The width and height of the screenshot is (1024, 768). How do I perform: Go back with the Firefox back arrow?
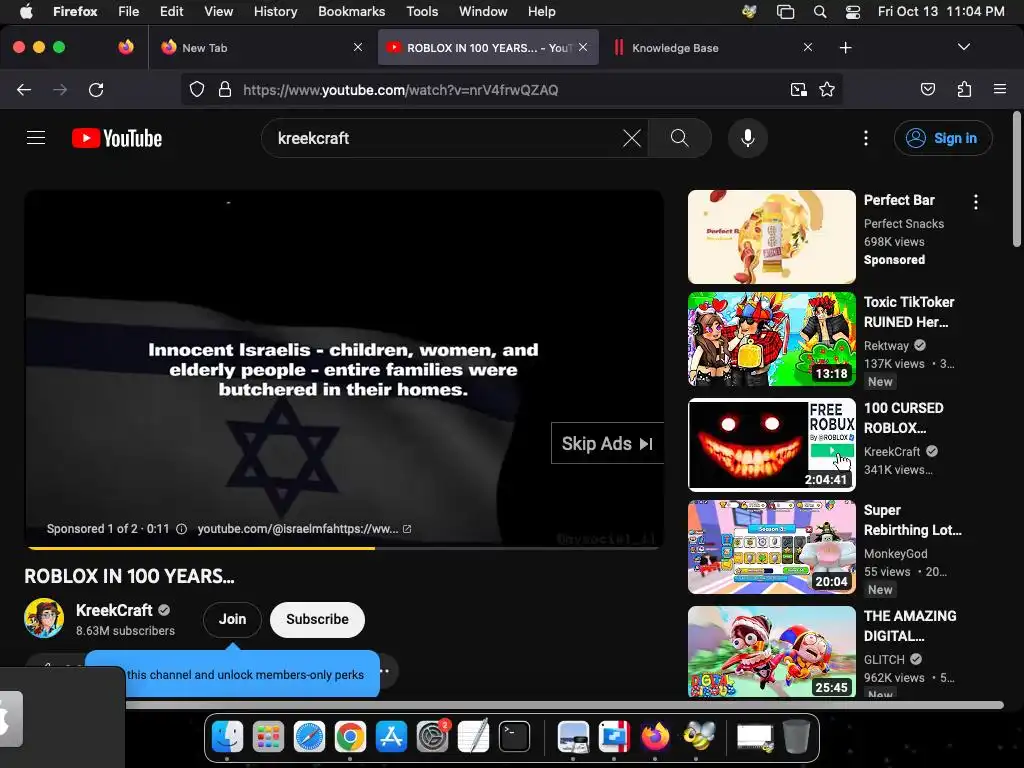(x=24, y=89)
